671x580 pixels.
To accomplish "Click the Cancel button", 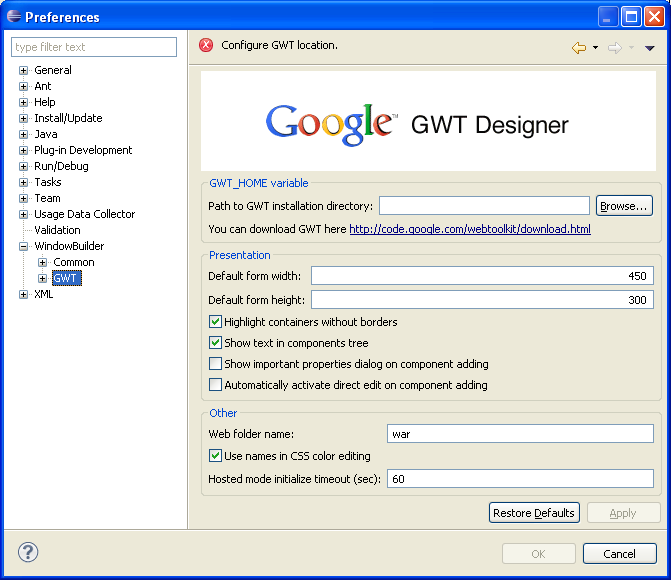I will pyautogui.click(x=619, y=554).
